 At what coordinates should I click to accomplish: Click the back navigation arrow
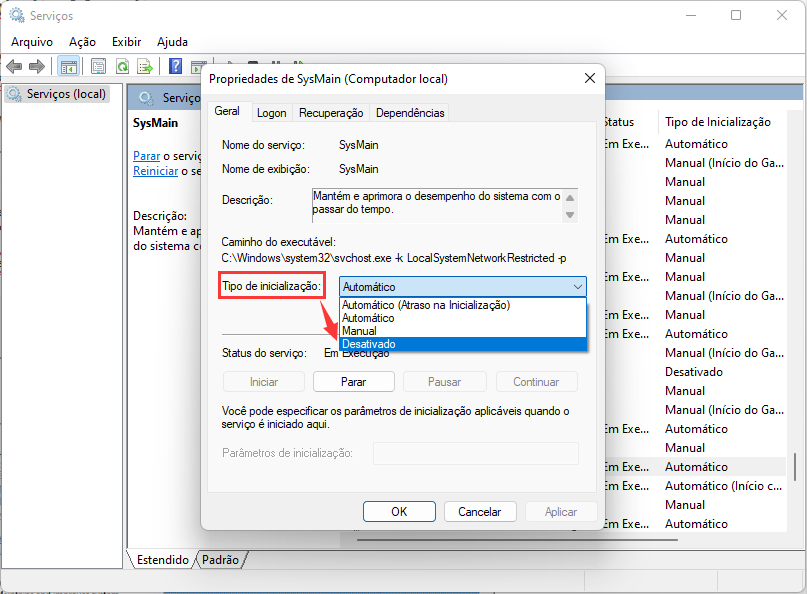14,66
